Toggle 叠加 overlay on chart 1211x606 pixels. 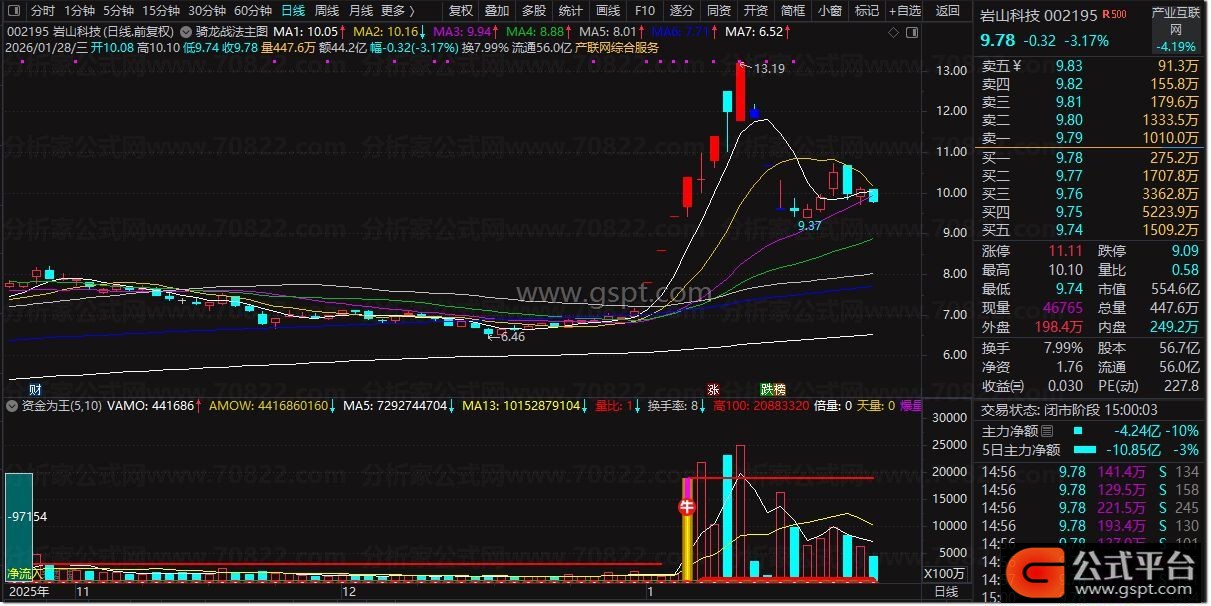coord(497,11)
